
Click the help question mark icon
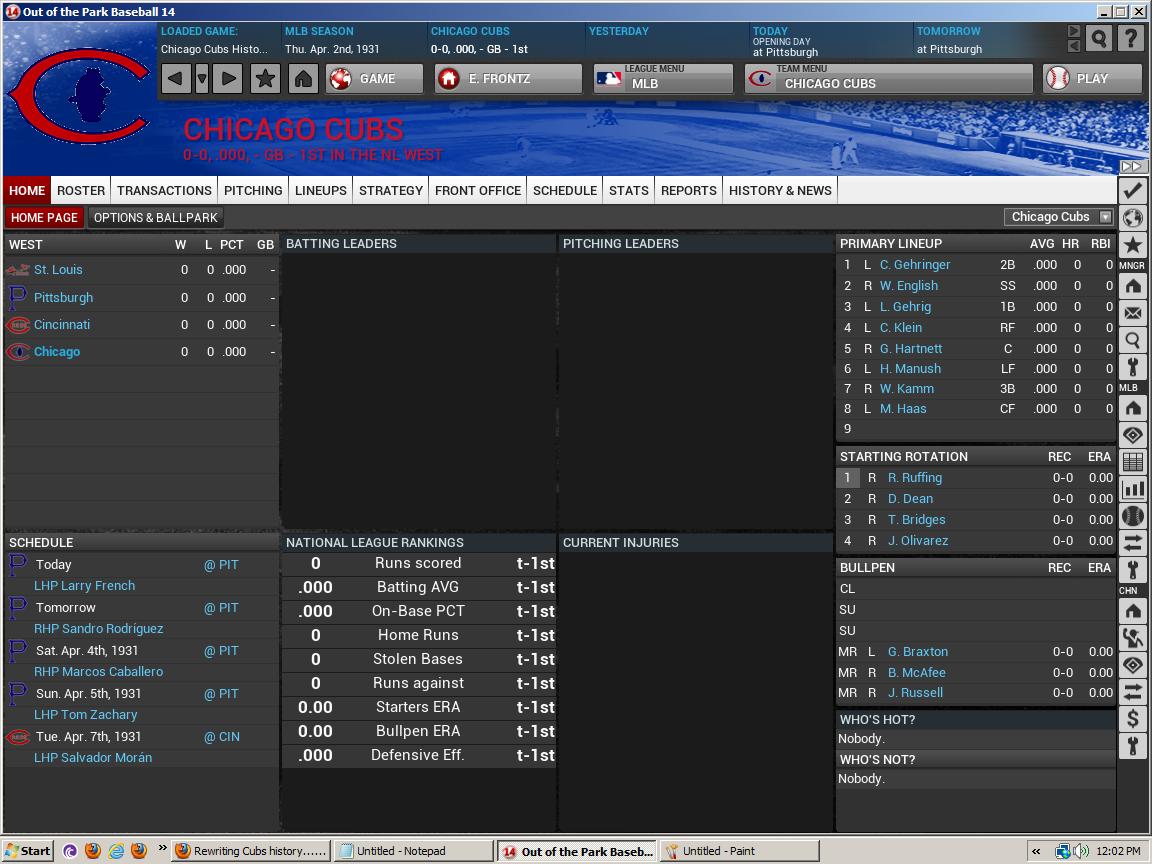[x=1129, y=38]
